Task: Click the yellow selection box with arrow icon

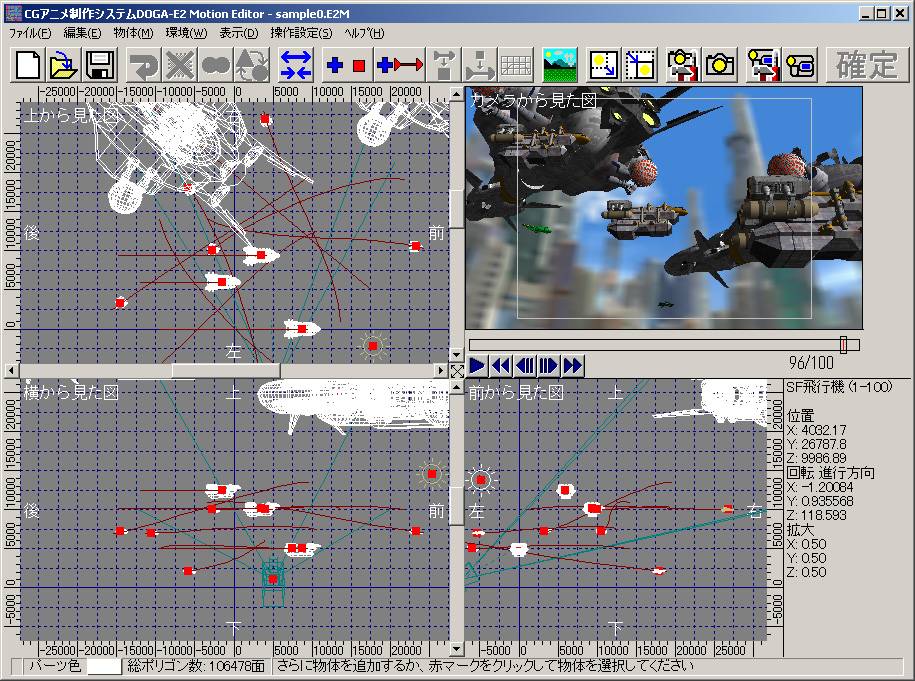Action: coord(604,66)
